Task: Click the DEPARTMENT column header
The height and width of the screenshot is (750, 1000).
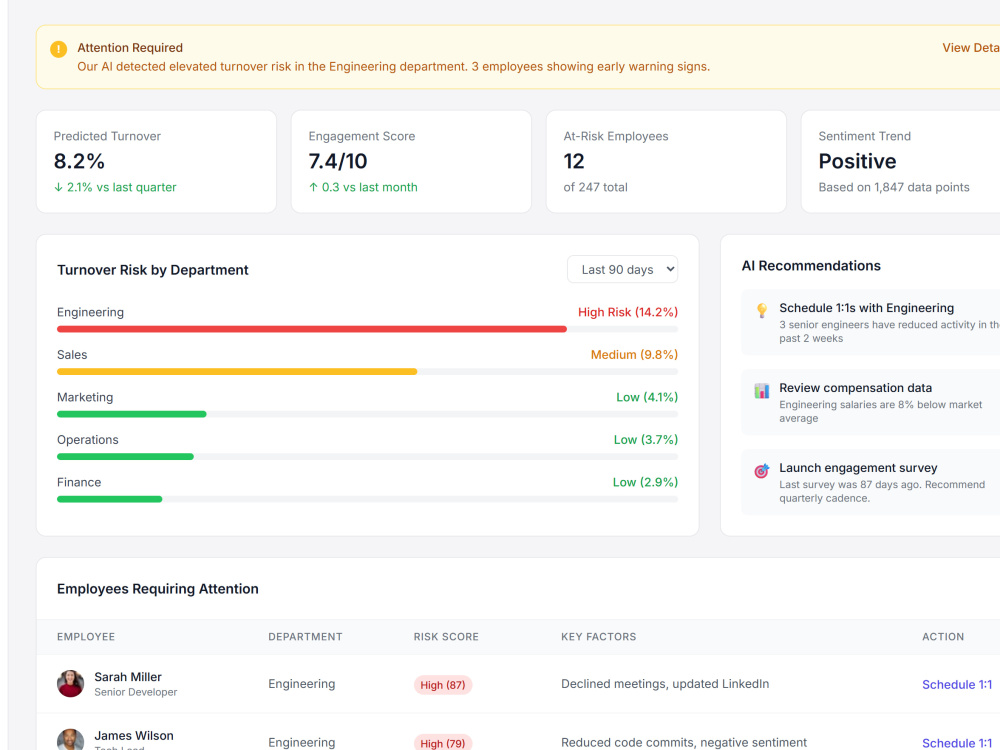Action: pos(305,636)
